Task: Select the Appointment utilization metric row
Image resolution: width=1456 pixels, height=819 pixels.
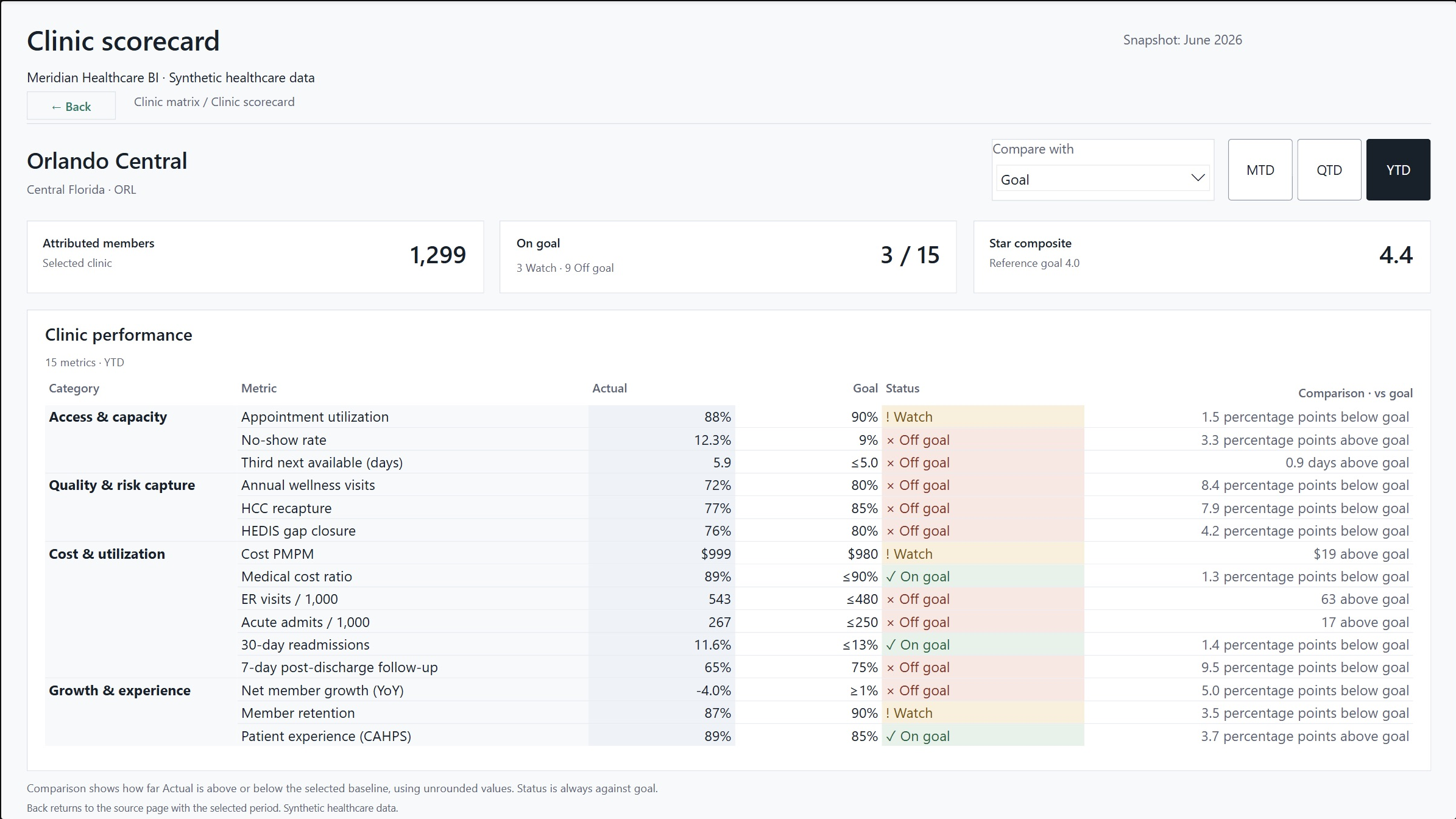Action: [x=729, y=417]
